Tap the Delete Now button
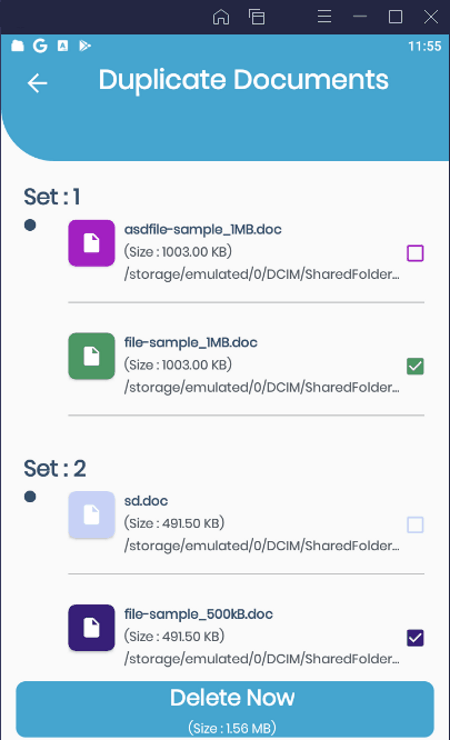Screen dimensions: 450x740 click(x=225, y=709)
